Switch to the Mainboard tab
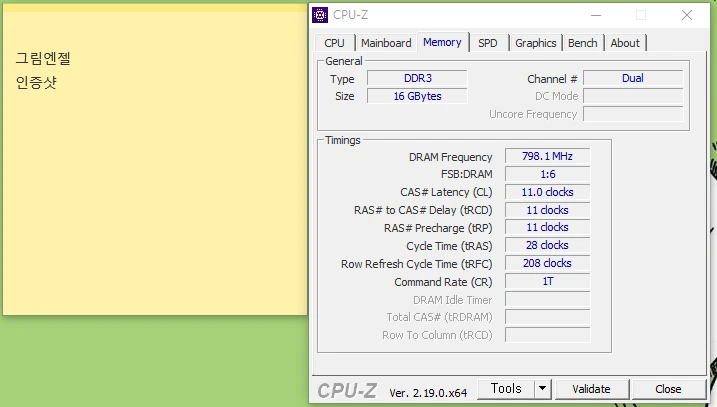Screen dimensions: 717x407 386,43
